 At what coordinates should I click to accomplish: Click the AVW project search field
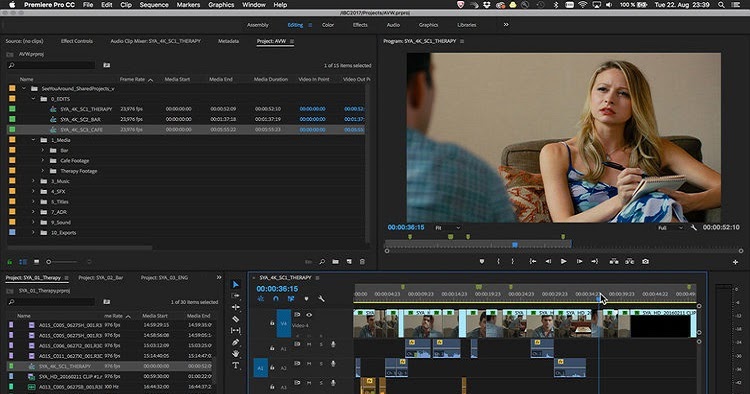tap(50, 65)
